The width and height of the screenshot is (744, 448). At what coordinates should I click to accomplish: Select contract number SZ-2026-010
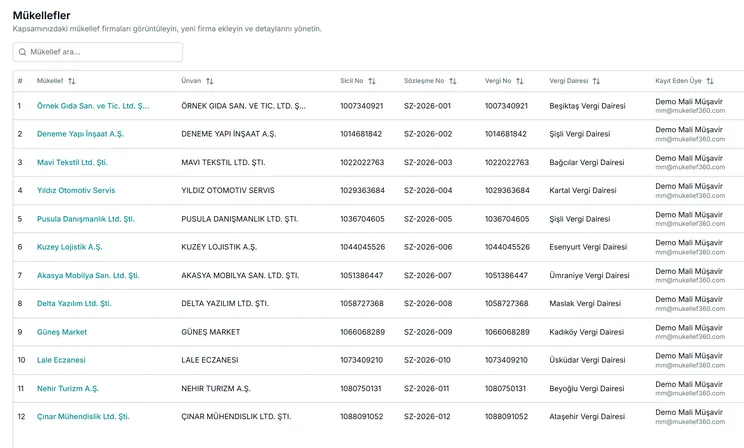[428, 360]
